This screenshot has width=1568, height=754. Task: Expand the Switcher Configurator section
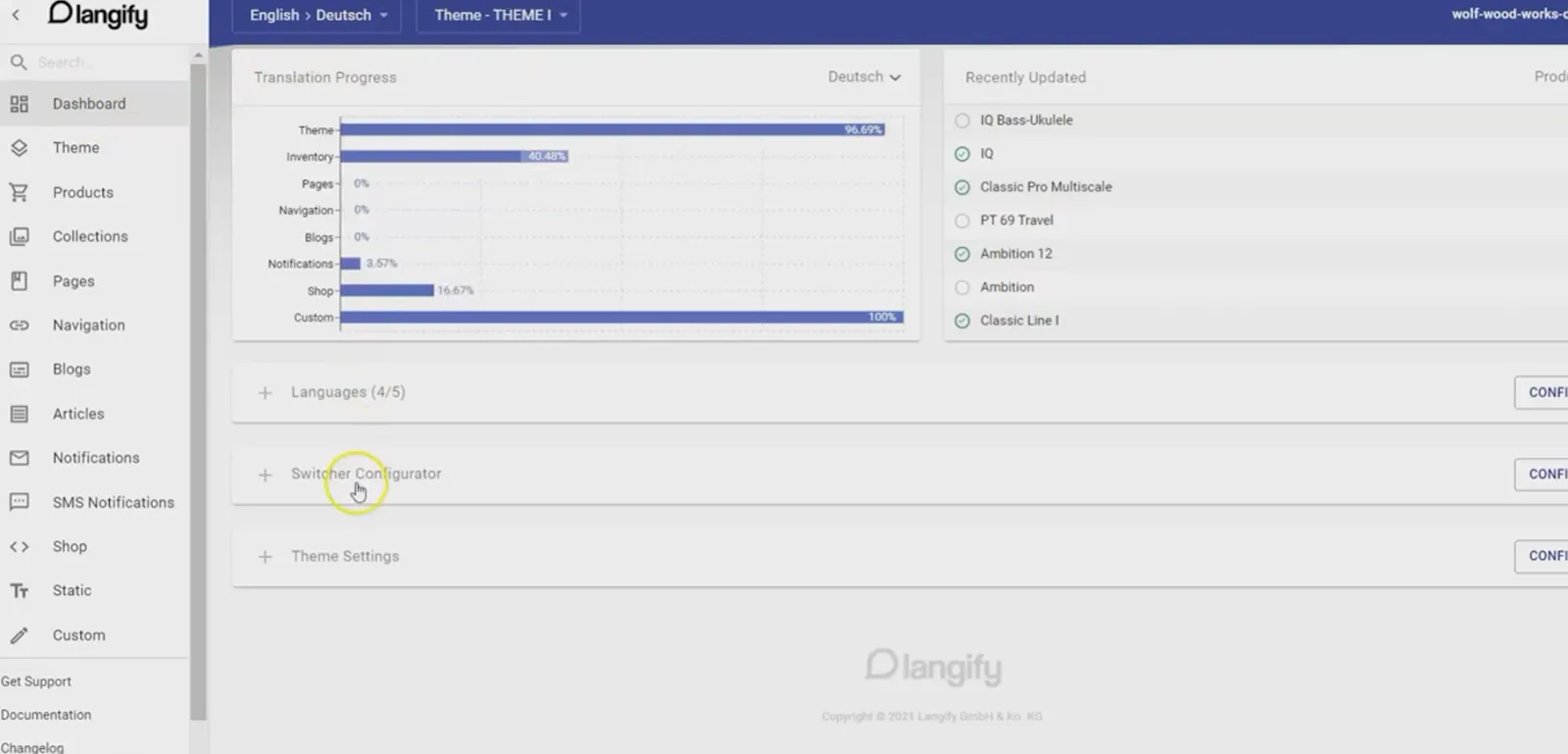point(265,475)
